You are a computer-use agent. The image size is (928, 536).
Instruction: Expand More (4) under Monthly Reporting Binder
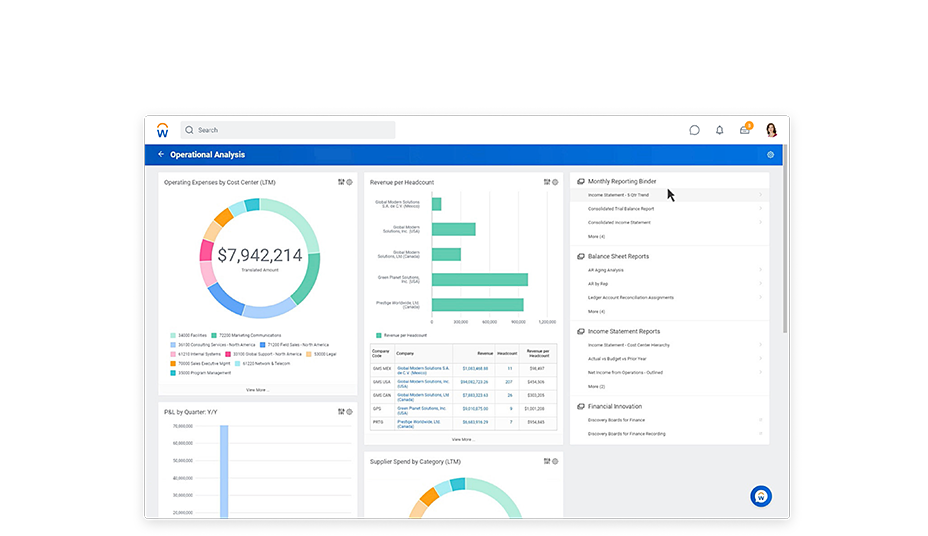coord(596,236)
